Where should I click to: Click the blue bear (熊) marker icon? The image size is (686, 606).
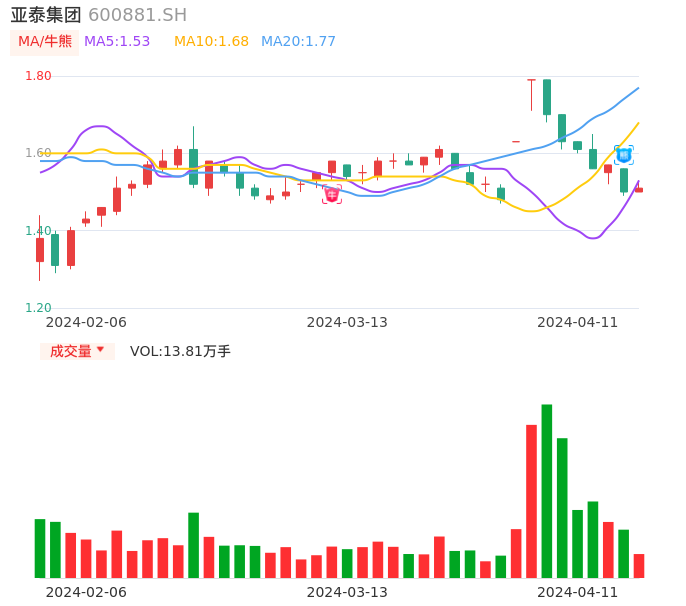click(x=623, y=154)
